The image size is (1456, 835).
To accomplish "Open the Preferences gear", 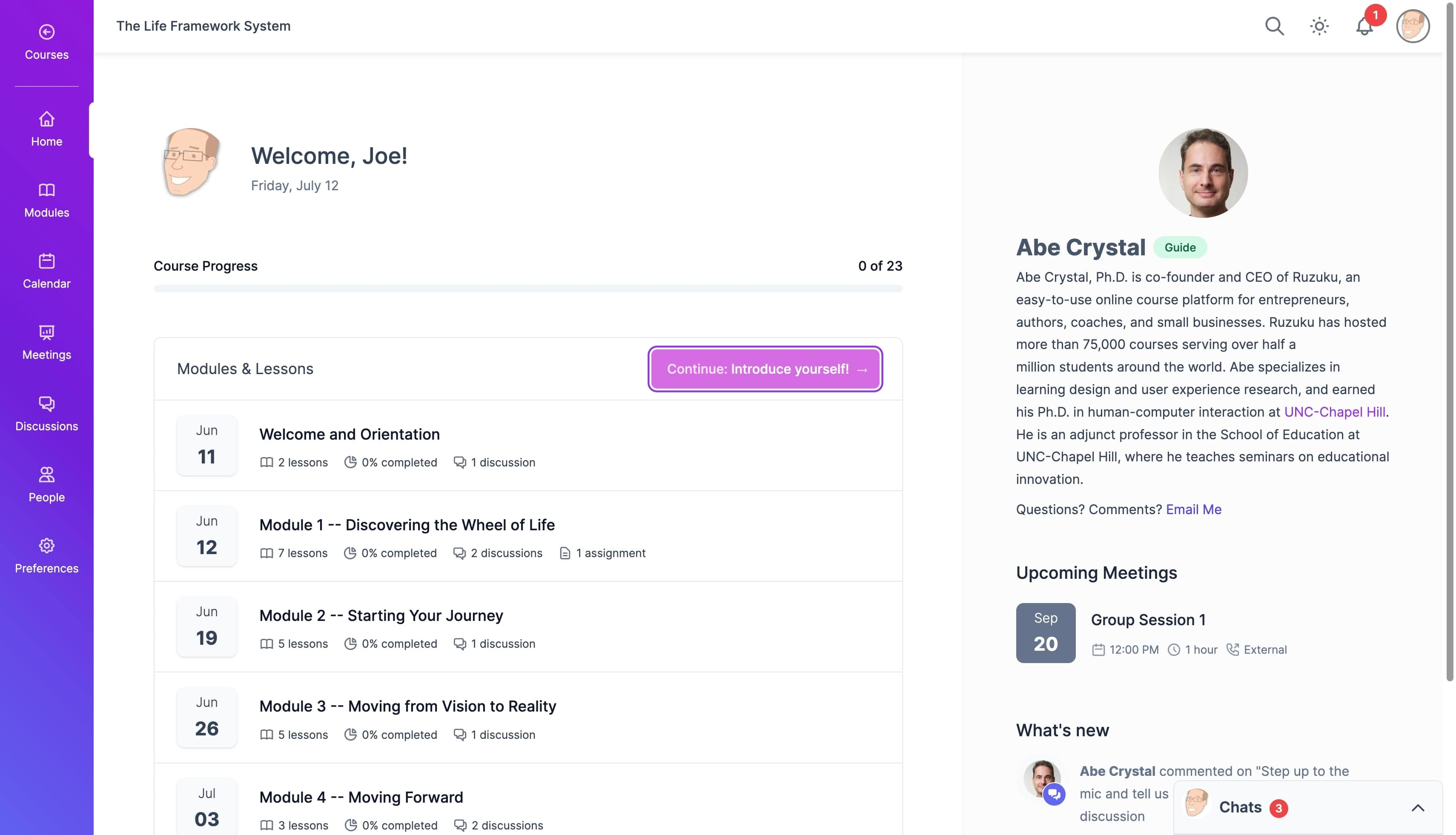I will click(46, 556).
